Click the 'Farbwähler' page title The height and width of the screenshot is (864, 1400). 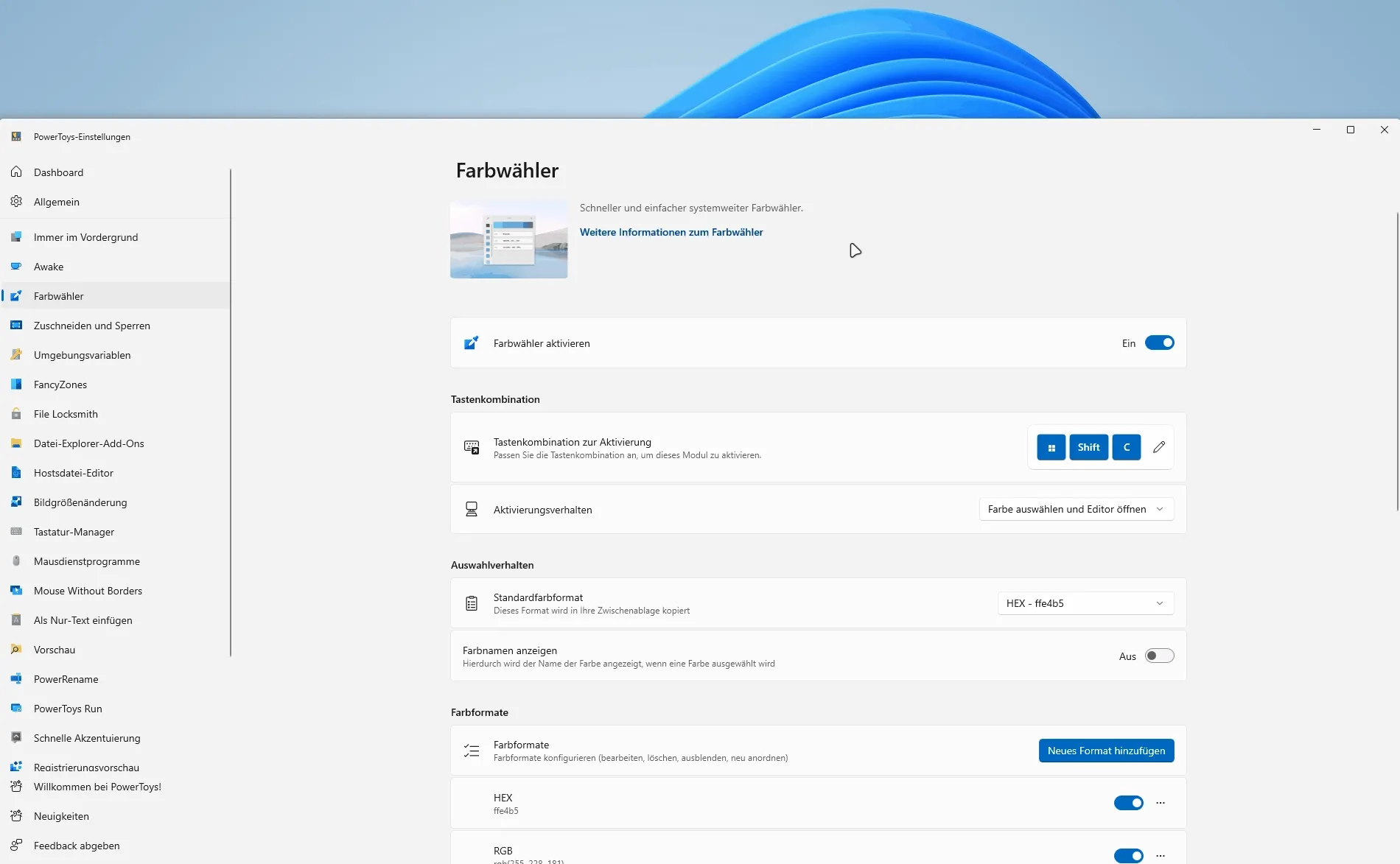click(x=507, y=170)
